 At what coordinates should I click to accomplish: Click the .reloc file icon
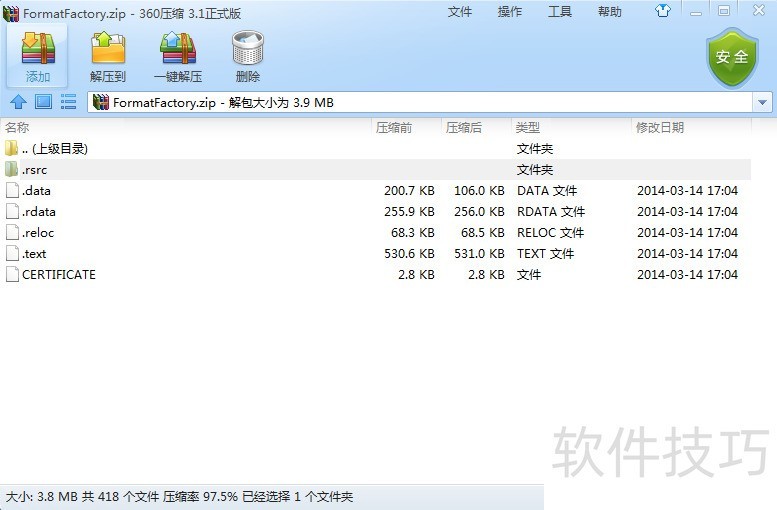click(12, 232)
